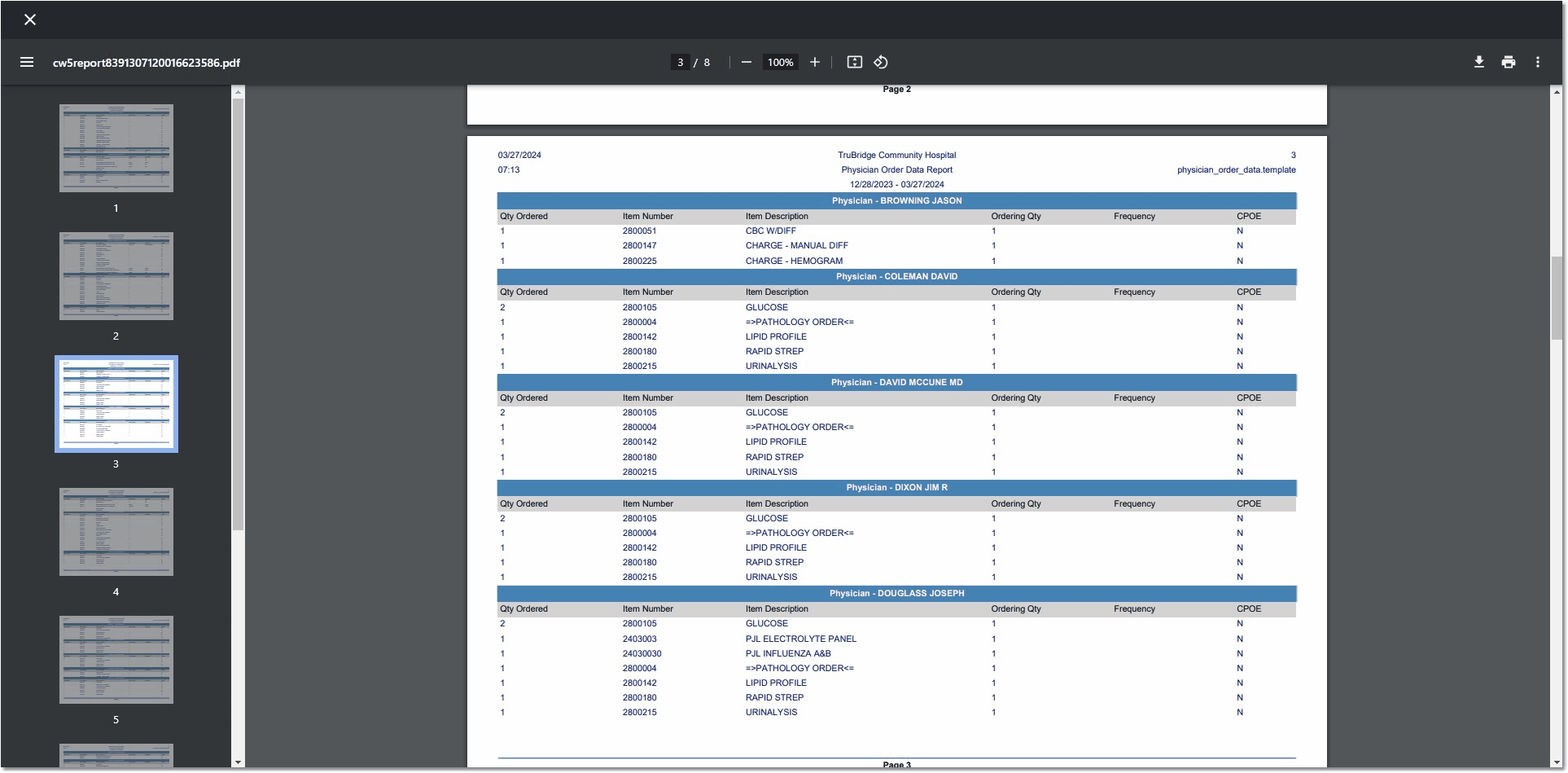
Task: Select highlighted page 3 thumbnail
Action: (116, 404)
